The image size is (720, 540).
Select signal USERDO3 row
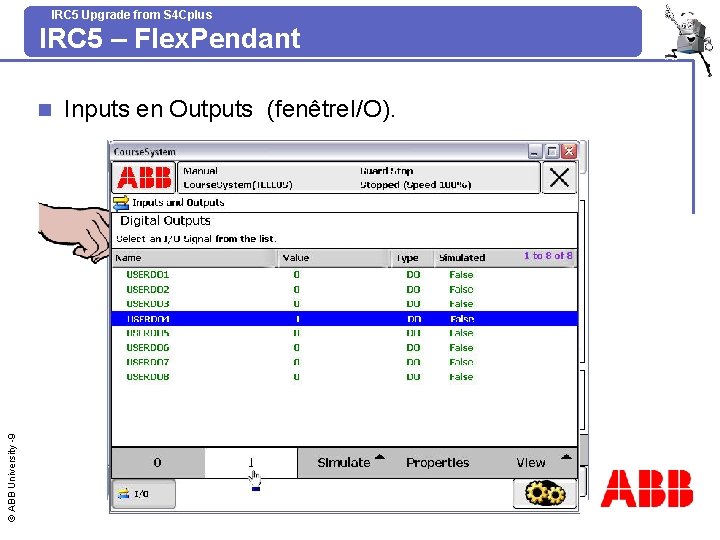tap(344, 304)
